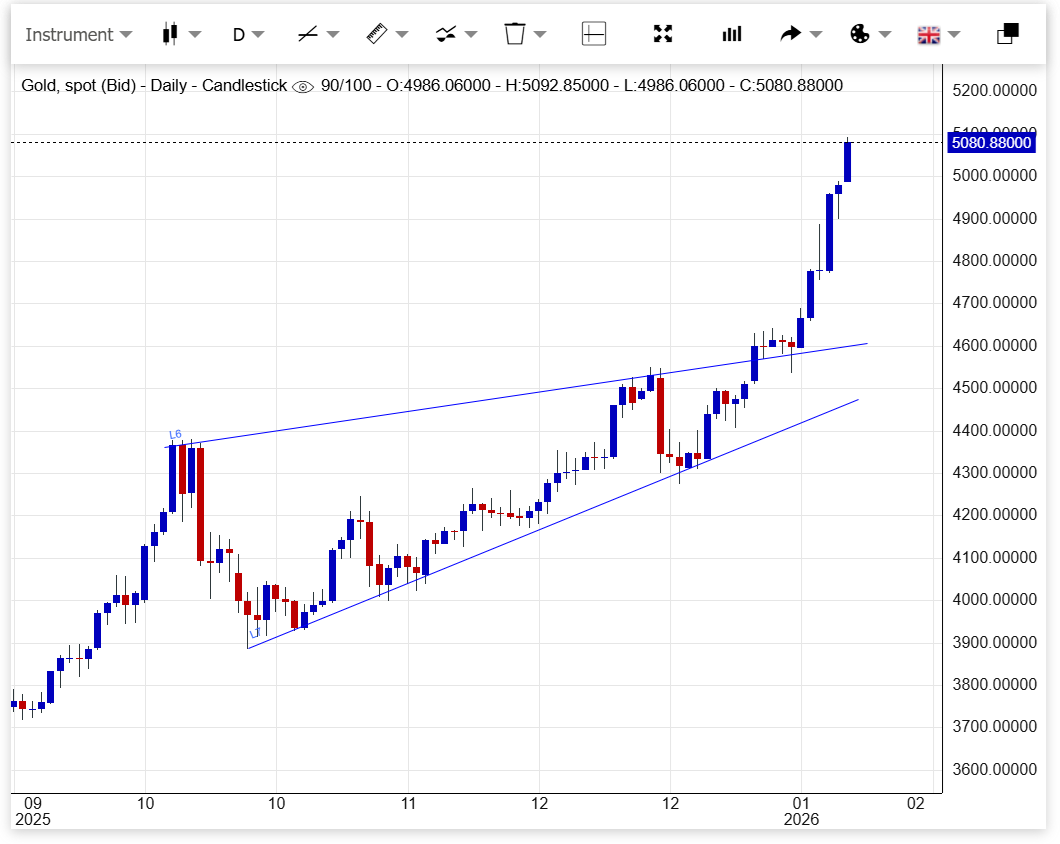Image resolution: width=1060 pixels, height=844 pixels.
Task: Toggle the crosshair cursor mode
Action: (x=594, y=34)
